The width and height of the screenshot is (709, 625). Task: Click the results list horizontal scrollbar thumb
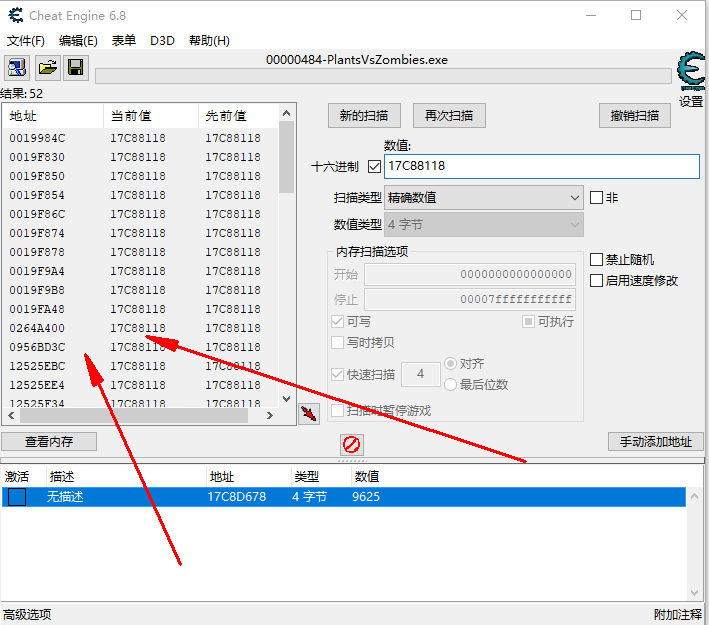(x=134, y=415)
